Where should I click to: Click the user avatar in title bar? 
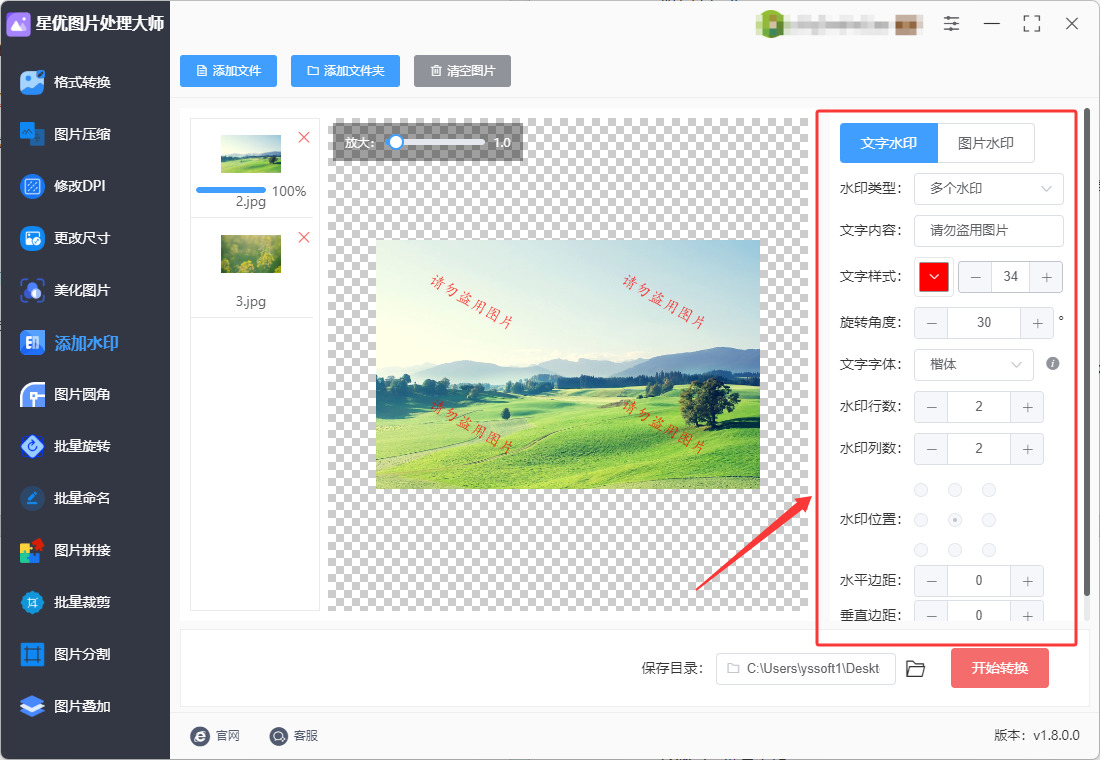coord(772,24)
